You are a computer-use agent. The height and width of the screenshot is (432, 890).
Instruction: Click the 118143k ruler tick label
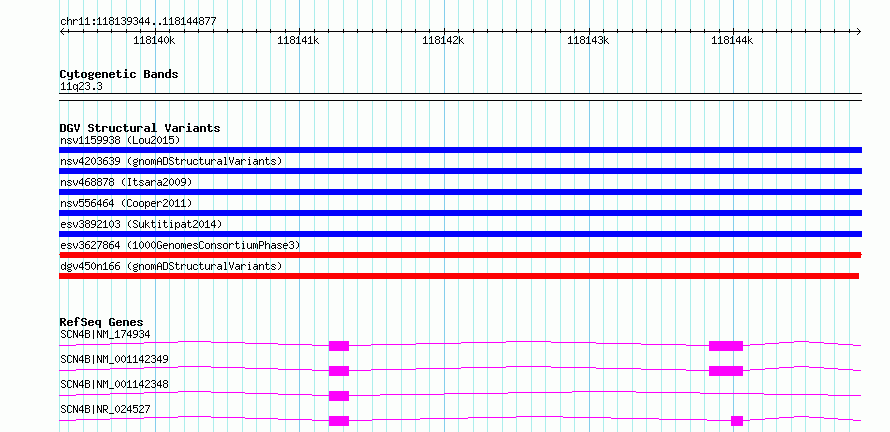[x=588, y=40]
